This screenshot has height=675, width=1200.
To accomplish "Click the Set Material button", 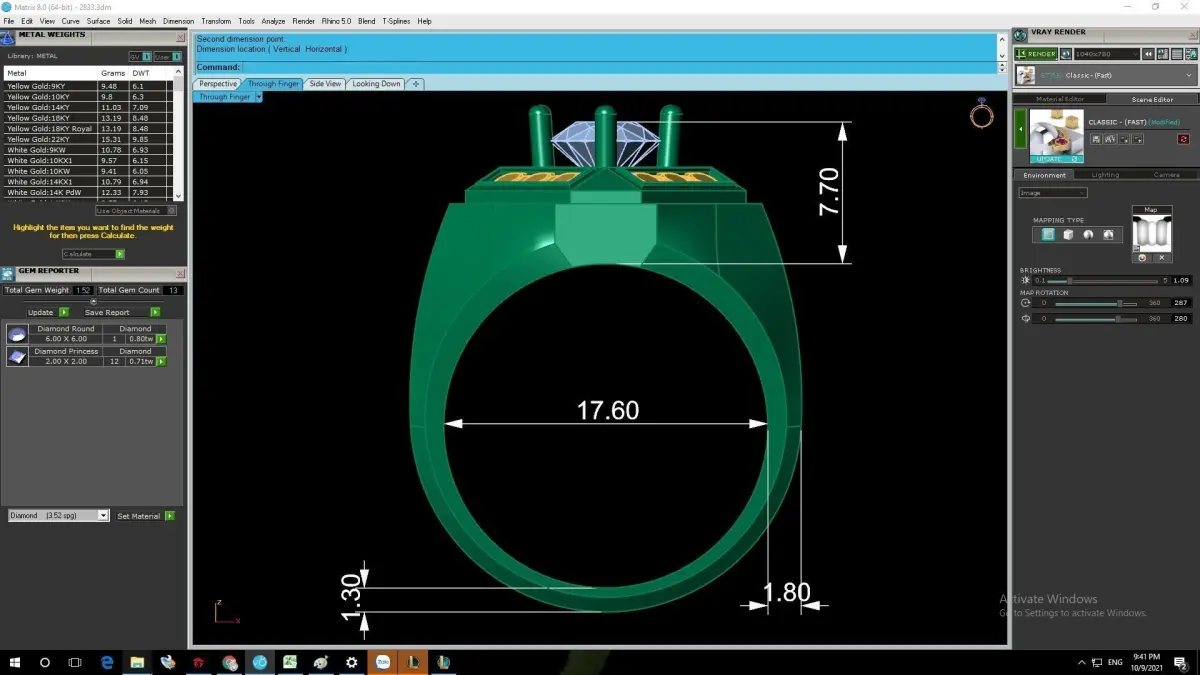I will pyautogui.click(x=145, y=516).
